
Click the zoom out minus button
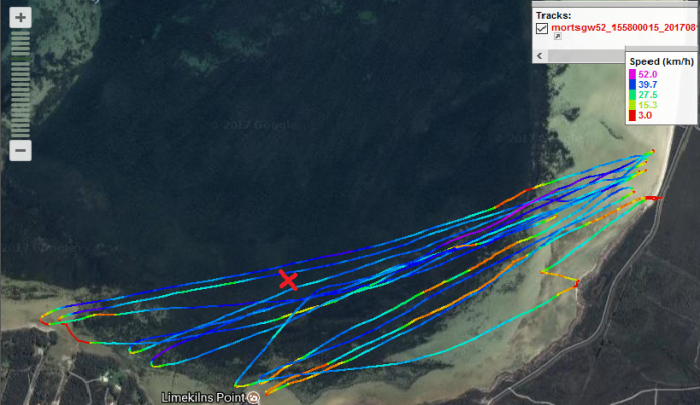tap(21, 151)
